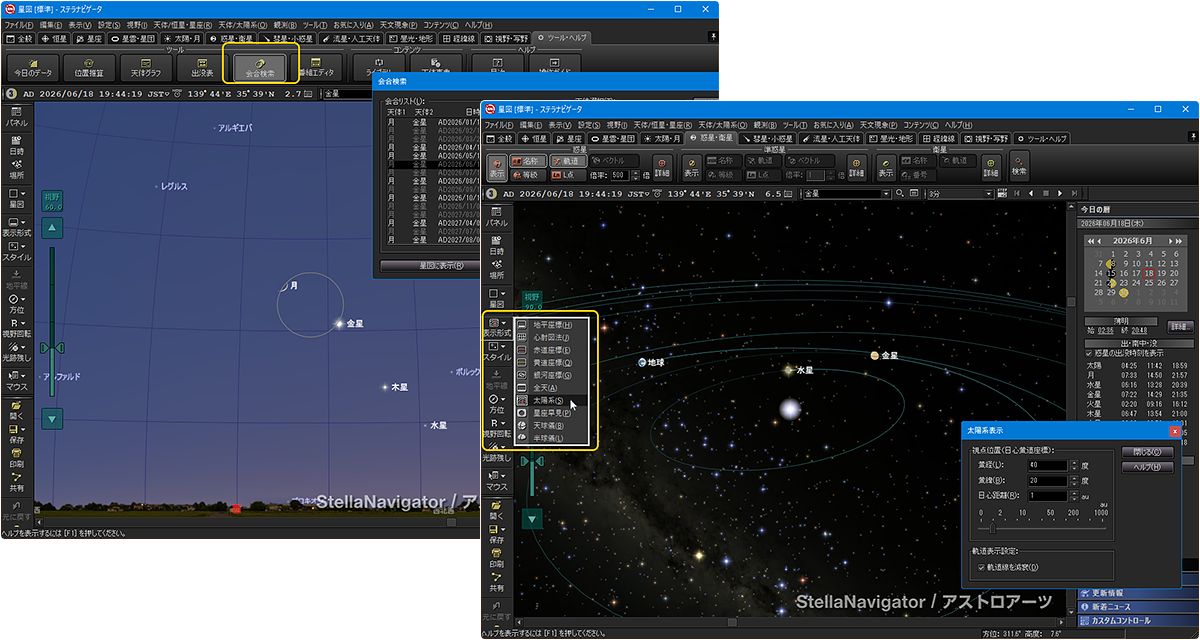This screenshot has width=1200, height=640.
Task: Open the 出没表 rise-set table tool
Action: click(200, 66)
